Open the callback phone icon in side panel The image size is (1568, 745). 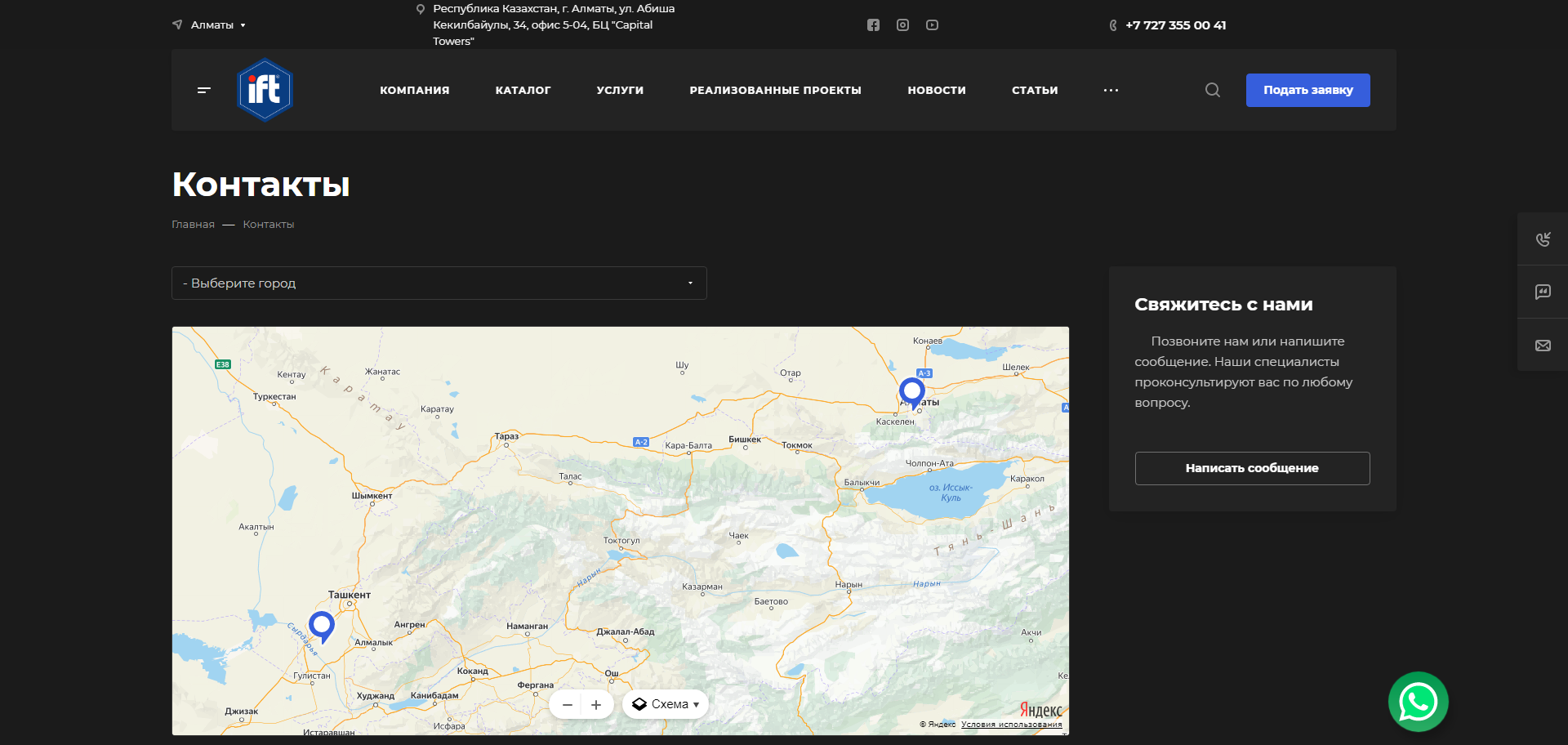coord(1543,239)
